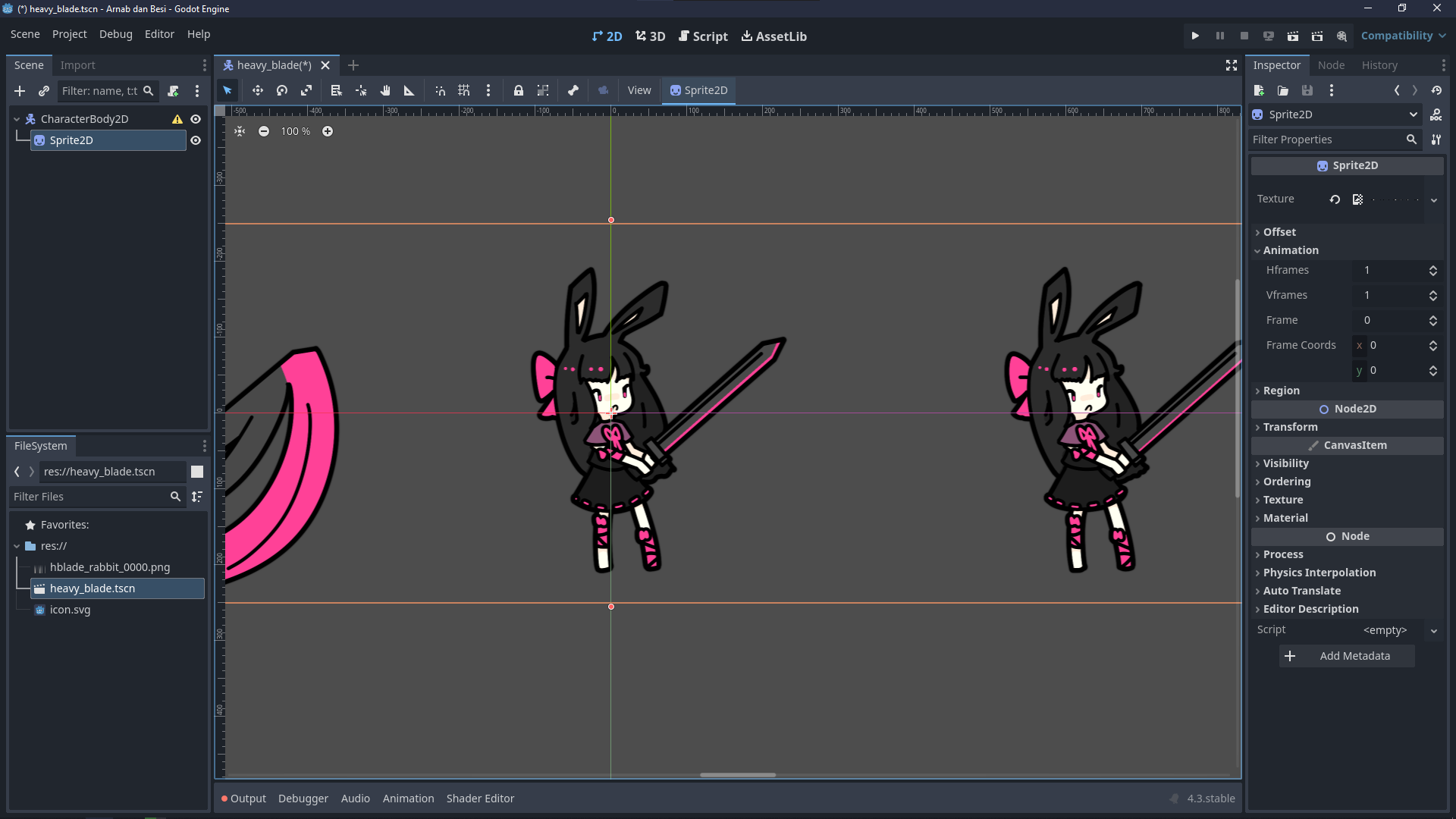
Task: Group the selected node's children
Action: [x=543, y=90]
